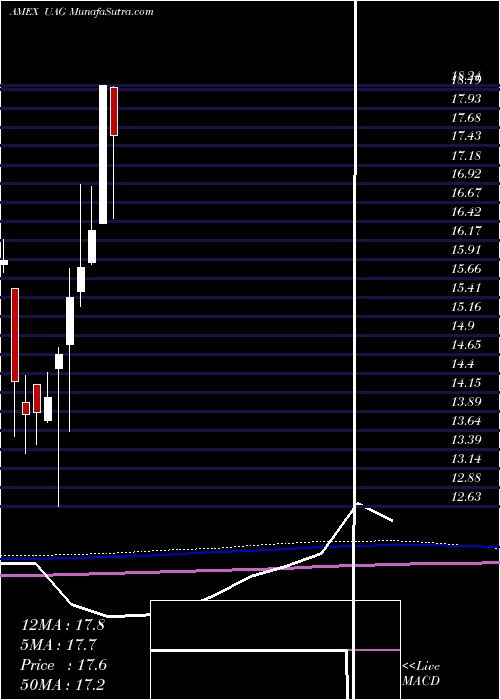Click the 14.4 price axis label

click(x=463, y=364)
